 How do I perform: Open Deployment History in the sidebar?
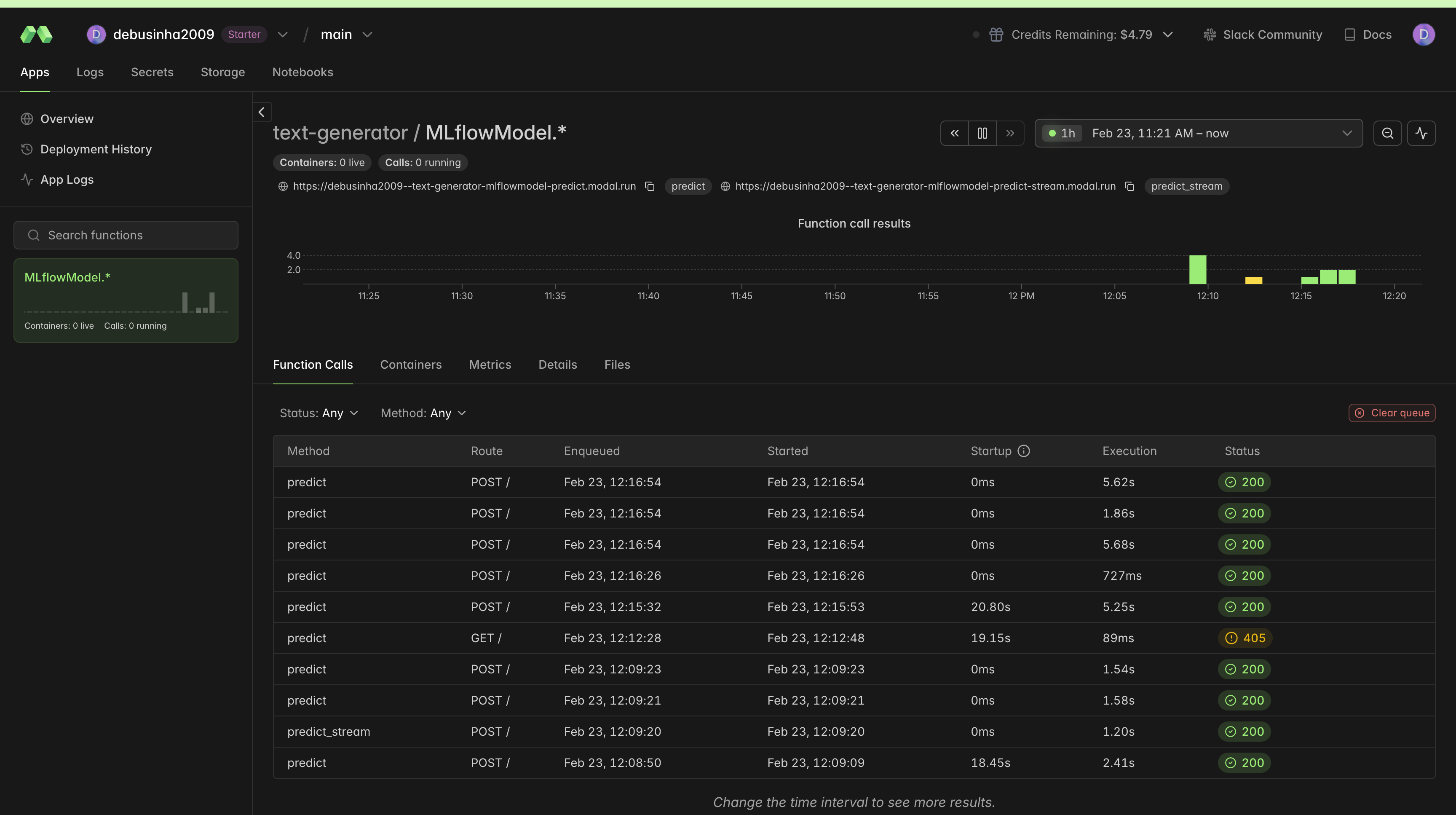point(96,149)
